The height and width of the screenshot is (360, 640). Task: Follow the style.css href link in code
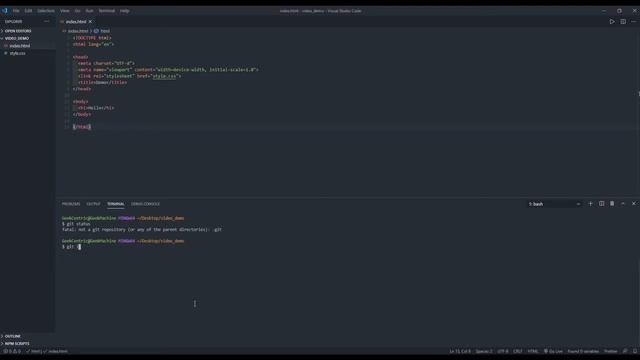tap(164, 76)
